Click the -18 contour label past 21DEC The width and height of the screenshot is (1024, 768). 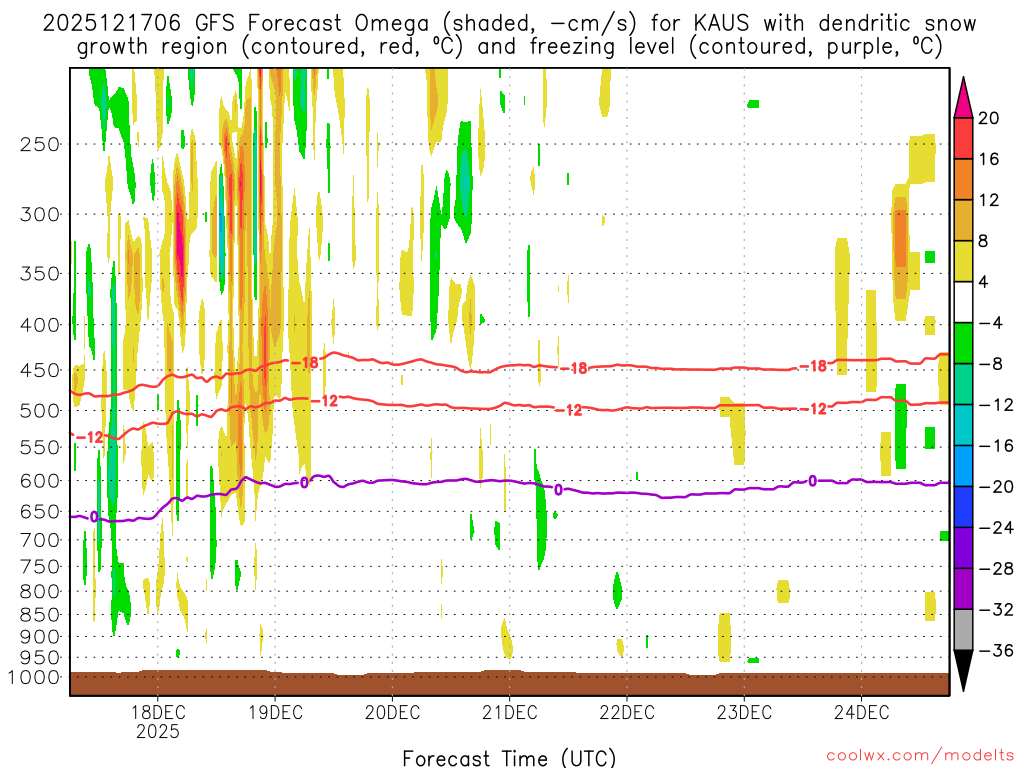[575, 368]
